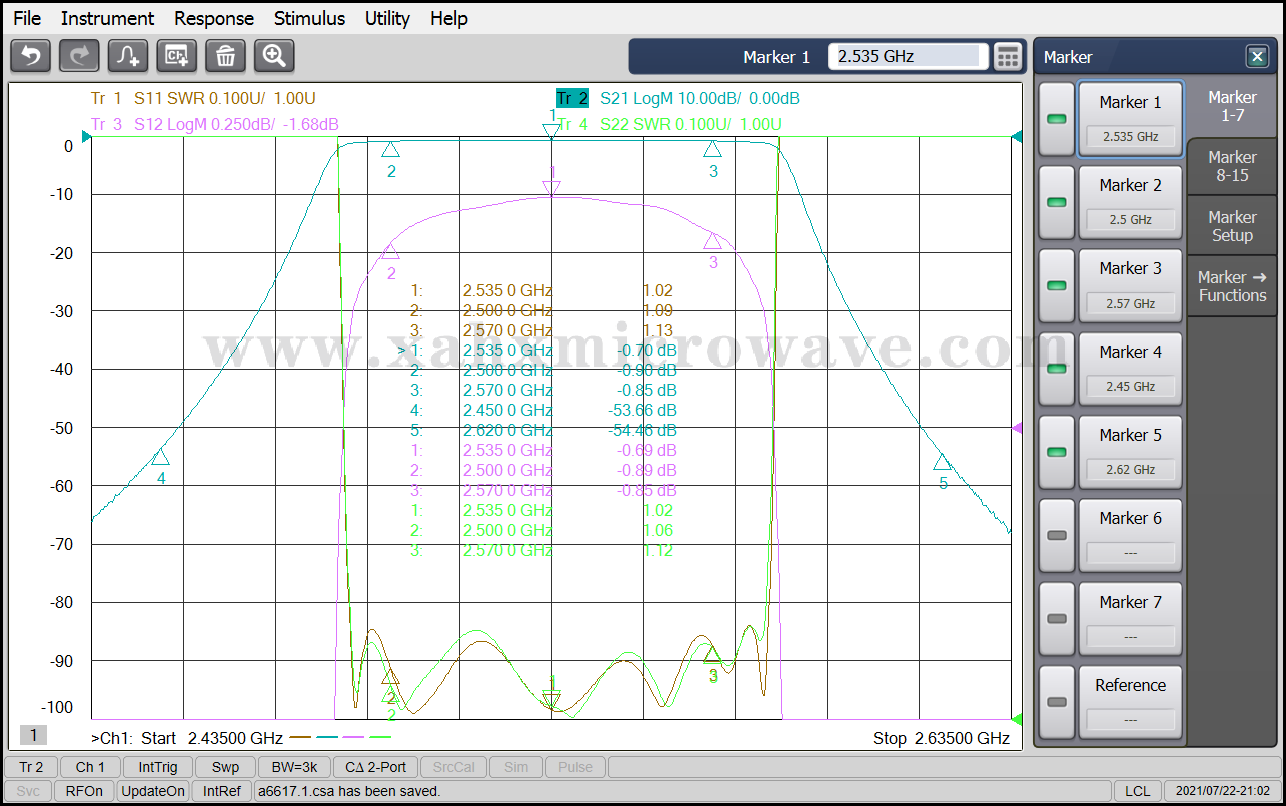The image size is (1286, 806).
Task: Click the 2.450 0 GHz marker 4 readout
Action: pos(507,410)
